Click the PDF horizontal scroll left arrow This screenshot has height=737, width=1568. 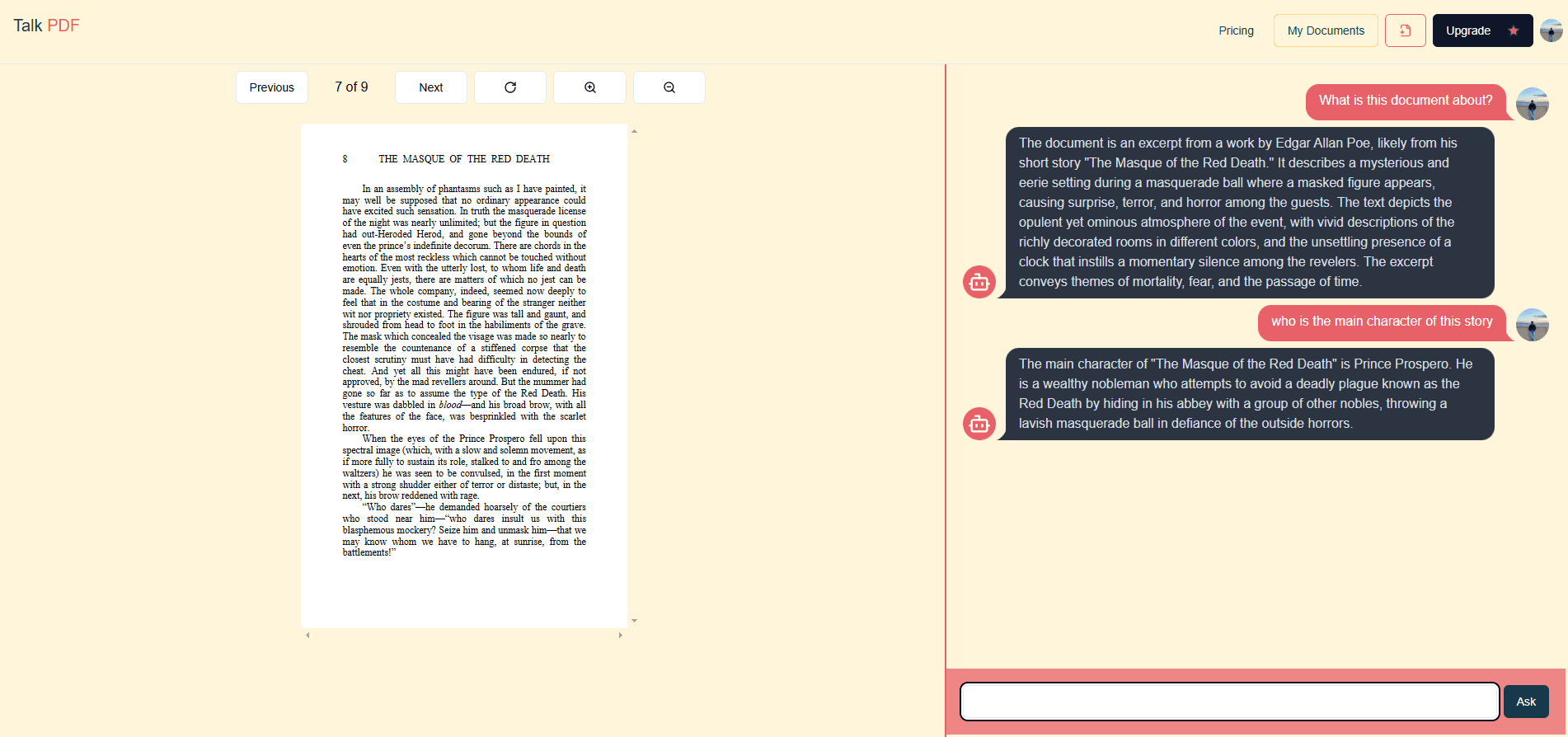[307, 635]
